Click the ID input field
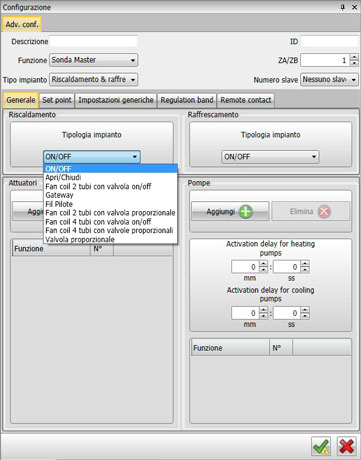Viewport: 361px width, 460px height. pyautogui.click(x=329, y=41)
